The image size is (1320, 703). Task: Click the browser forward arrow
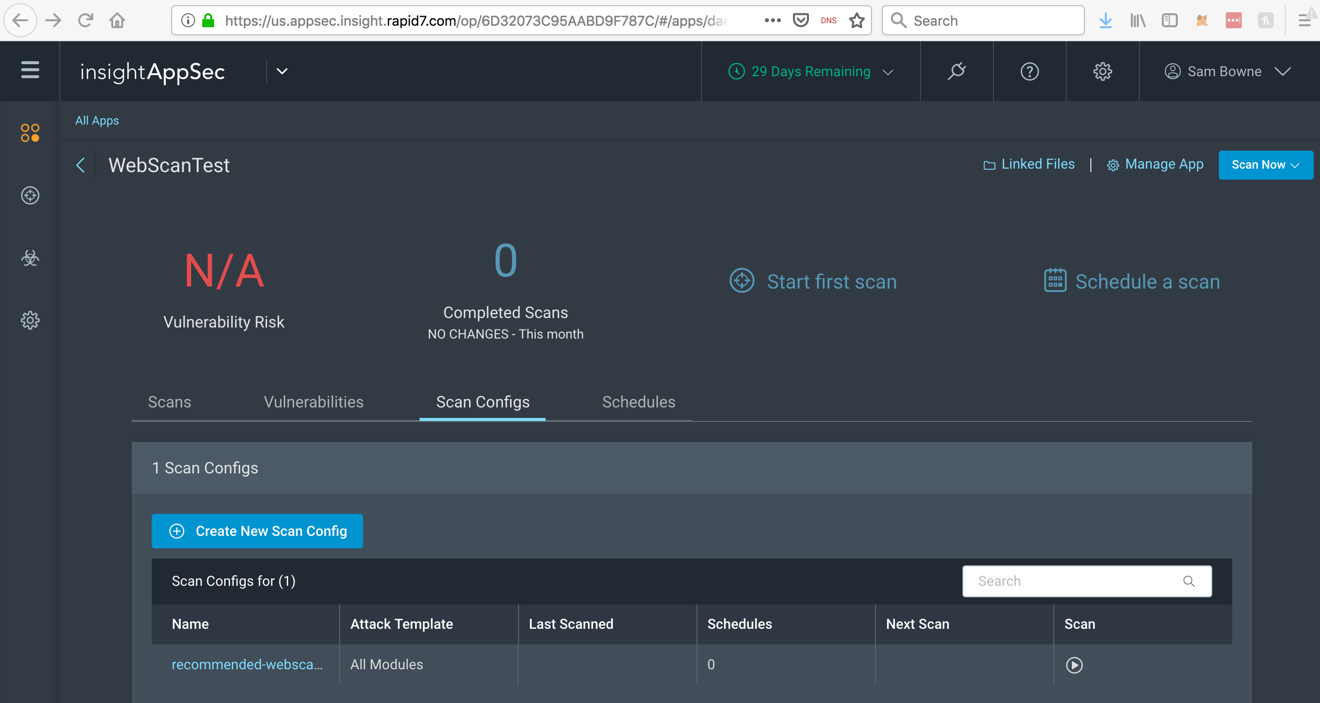(53, 20)
